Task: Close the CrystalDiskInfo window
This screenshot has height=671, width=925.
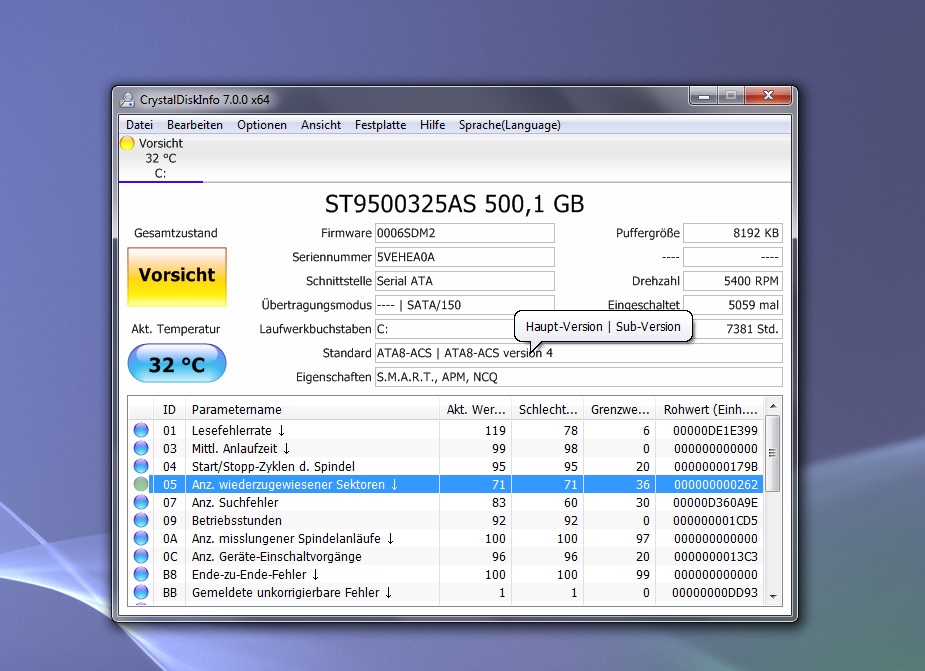Action: [x=767, y=96]
